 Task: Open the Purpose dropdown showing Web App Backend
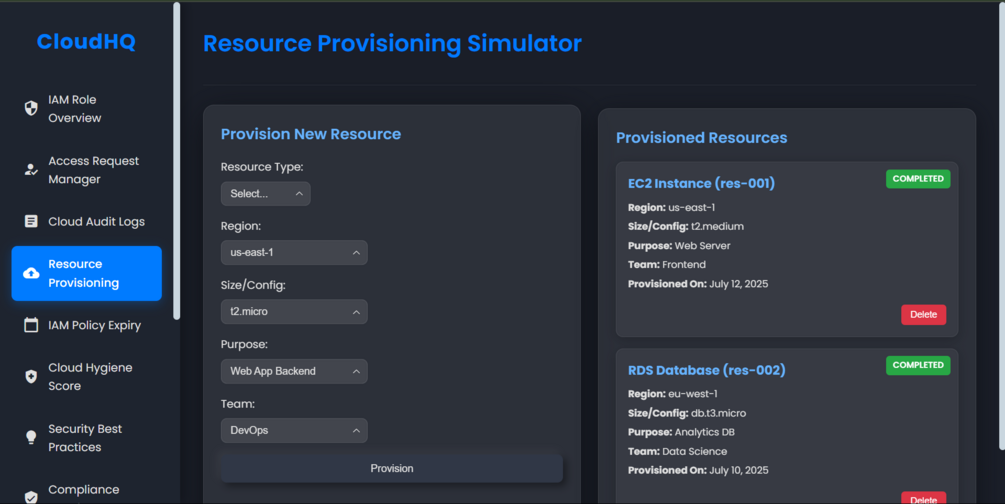pyautogui.click(x=293, y=371)
